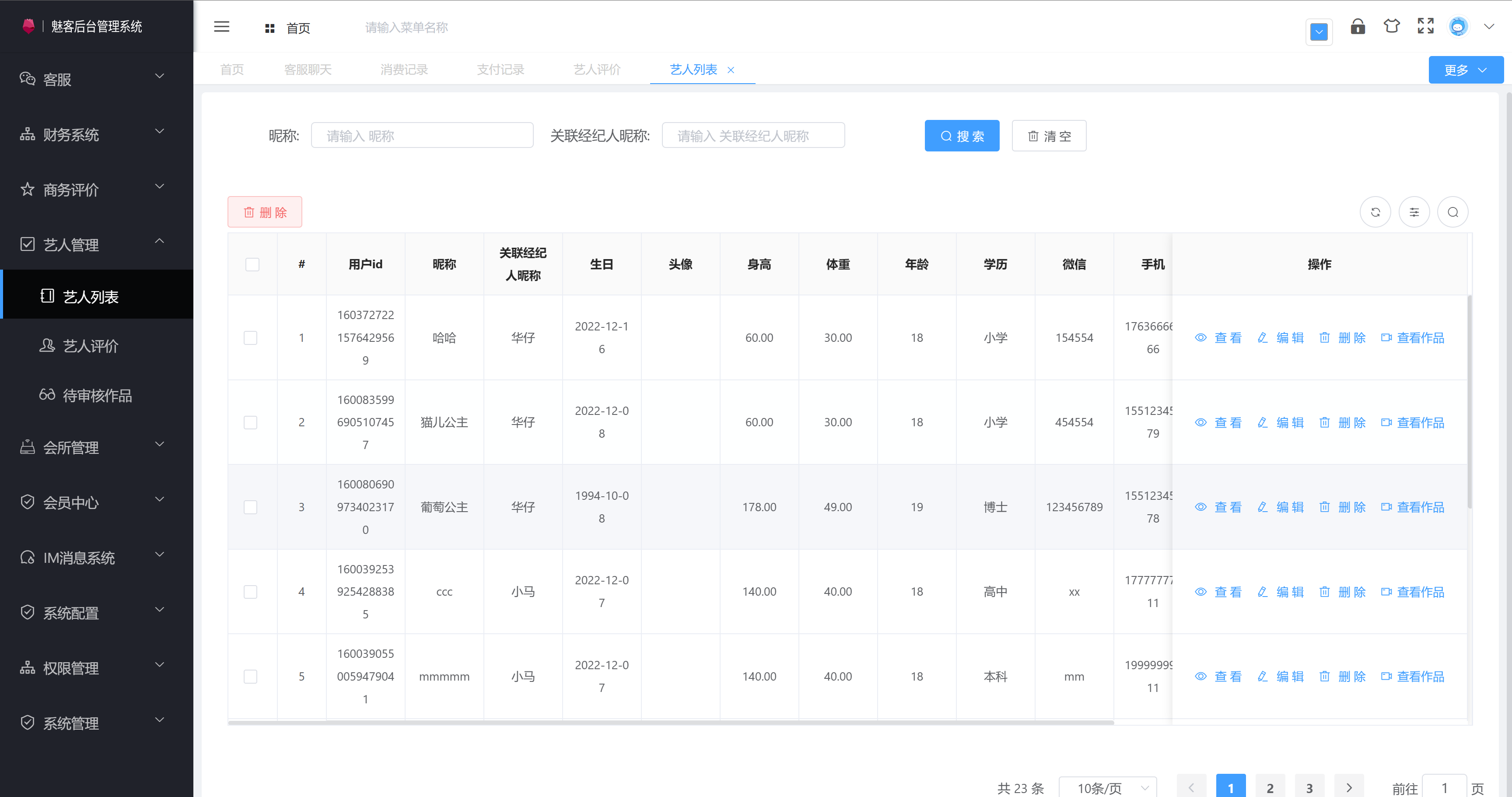This screenshot has height=797, width=1512.
Task: Edit the ccc row via 编辑
Action: [1281, 591]
